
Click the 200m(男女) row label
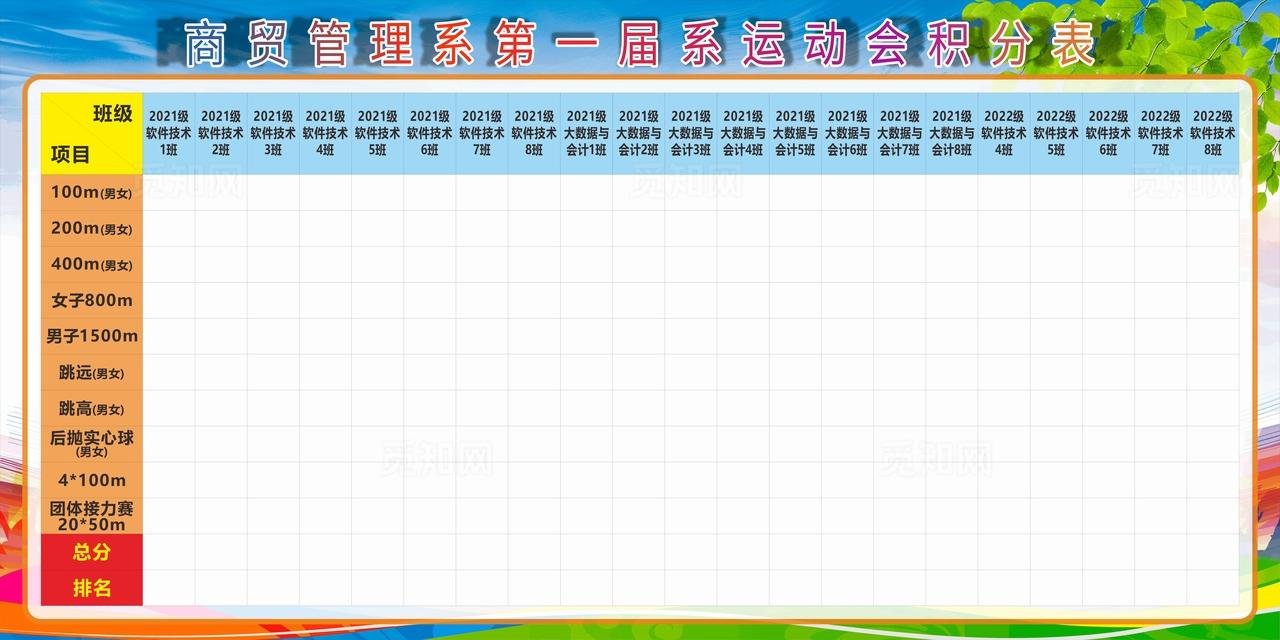(x=92, y=227)
